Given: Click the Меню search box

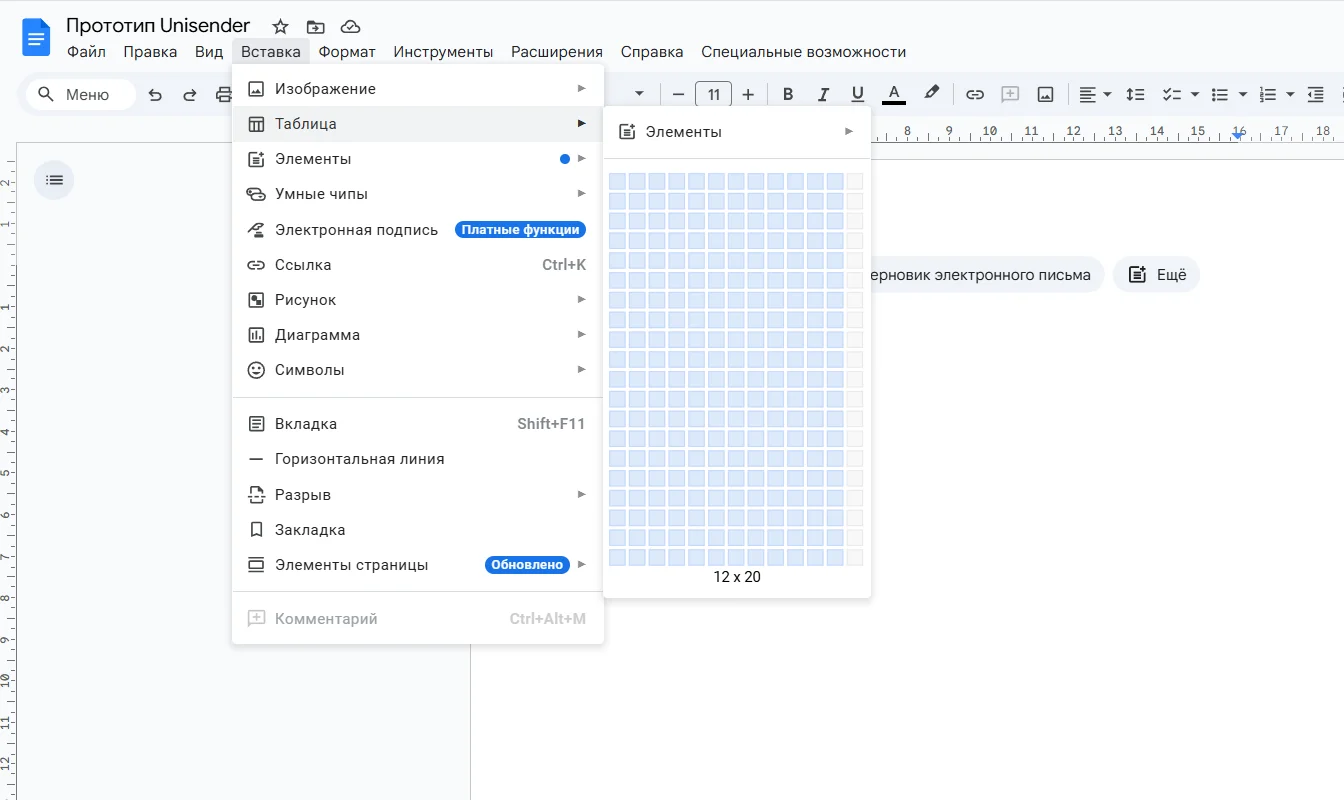Looking at the screenshot, I should pyautogui.click(x=80, y=95).
